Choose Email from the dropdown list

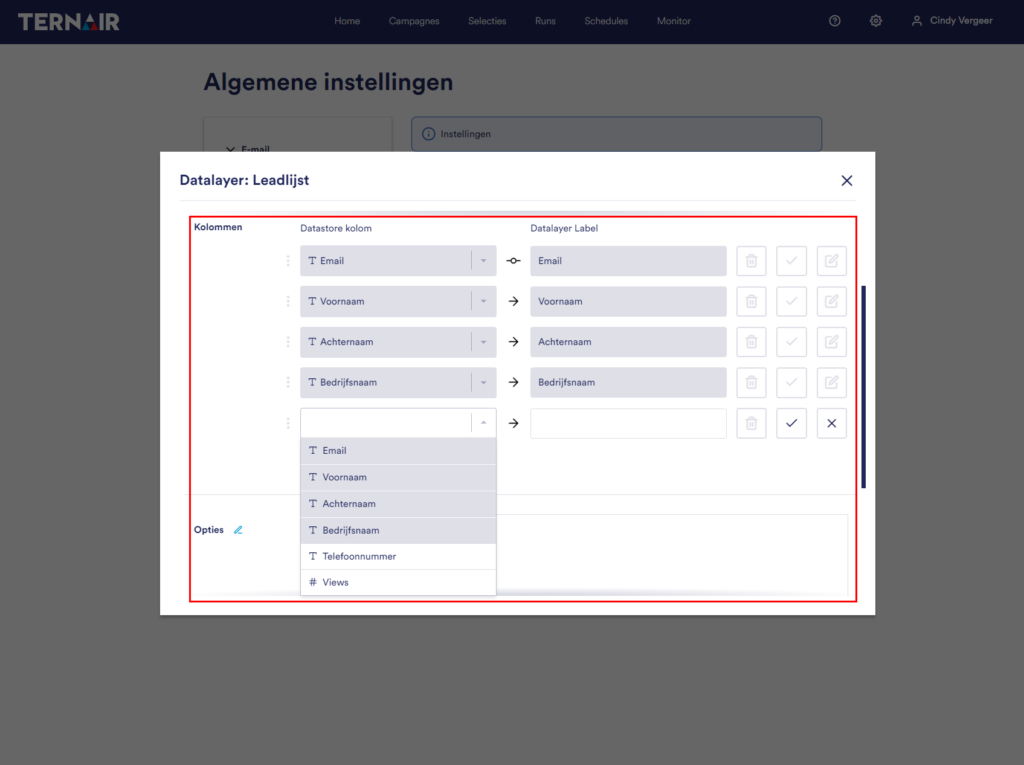tap(398, 451)
